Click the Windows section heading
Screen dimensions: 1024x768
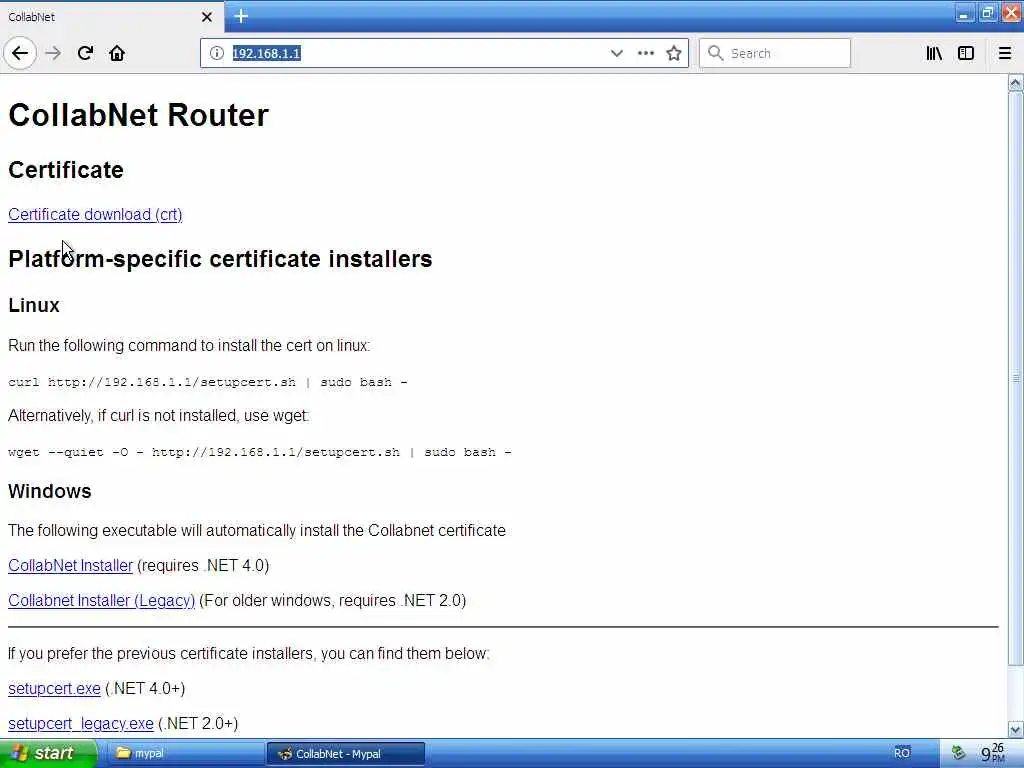pyautogui.click(x=50, y=491)
